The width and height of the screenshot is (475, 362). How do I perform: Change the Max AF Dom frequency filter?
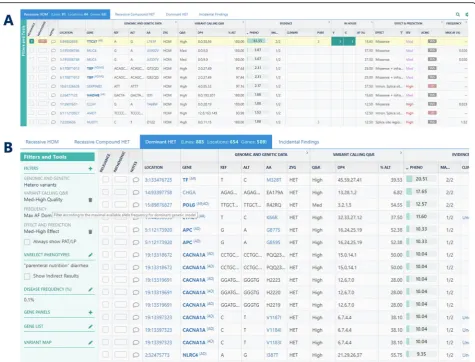[x=38, y=215]
